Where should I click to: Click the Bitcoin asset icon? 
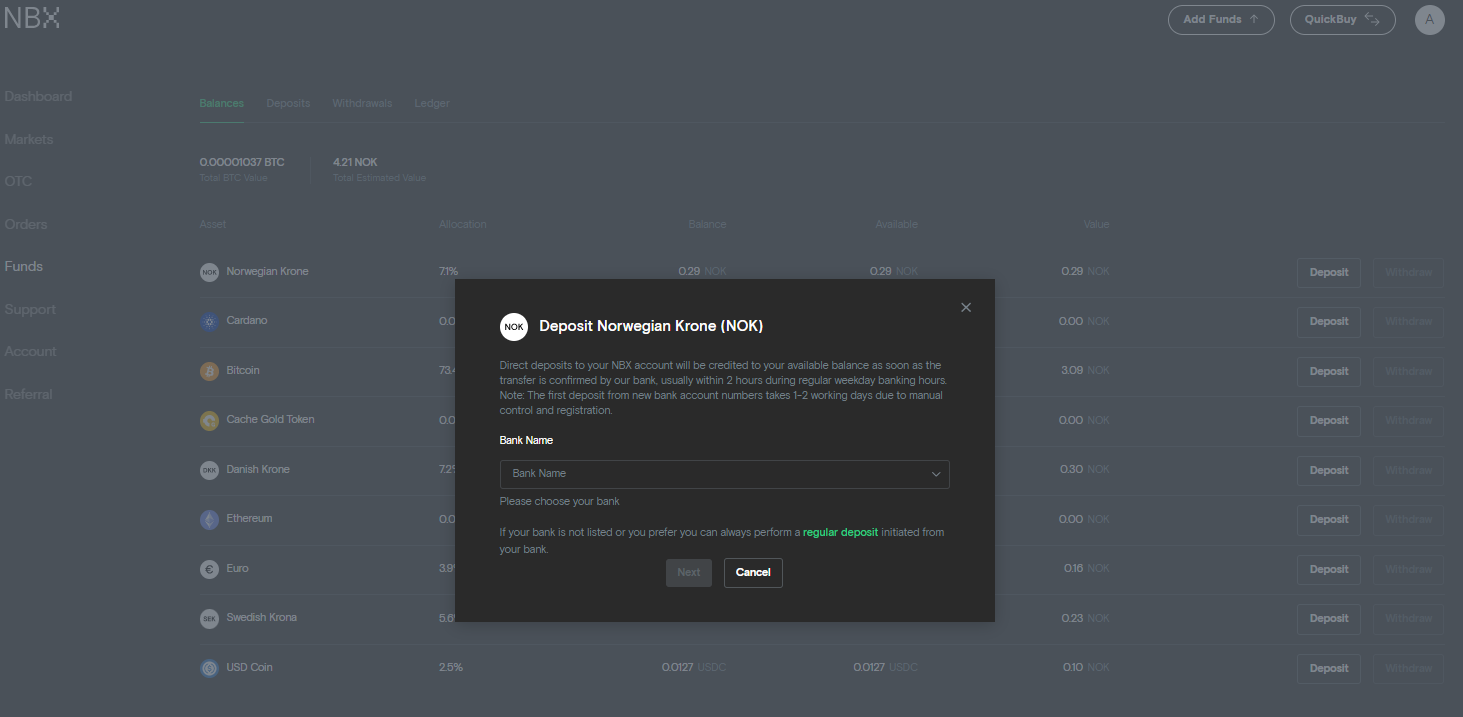click(x=209, y=371)
